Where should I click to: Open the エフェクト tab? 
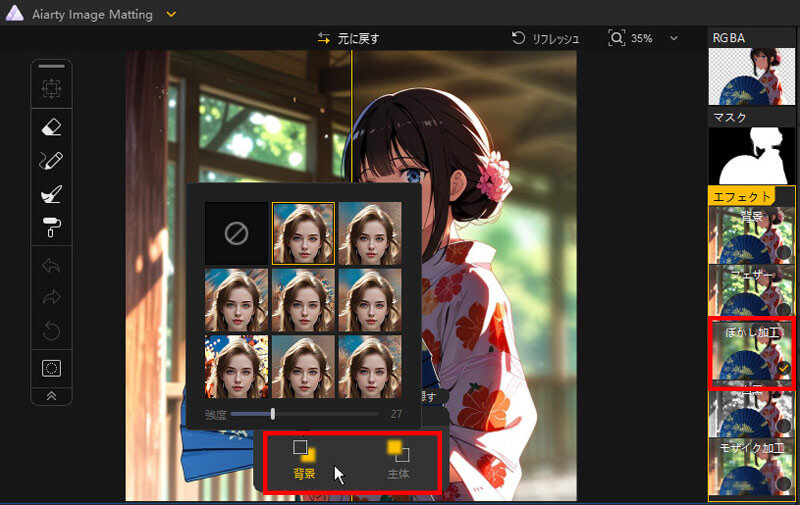(741, 196)
